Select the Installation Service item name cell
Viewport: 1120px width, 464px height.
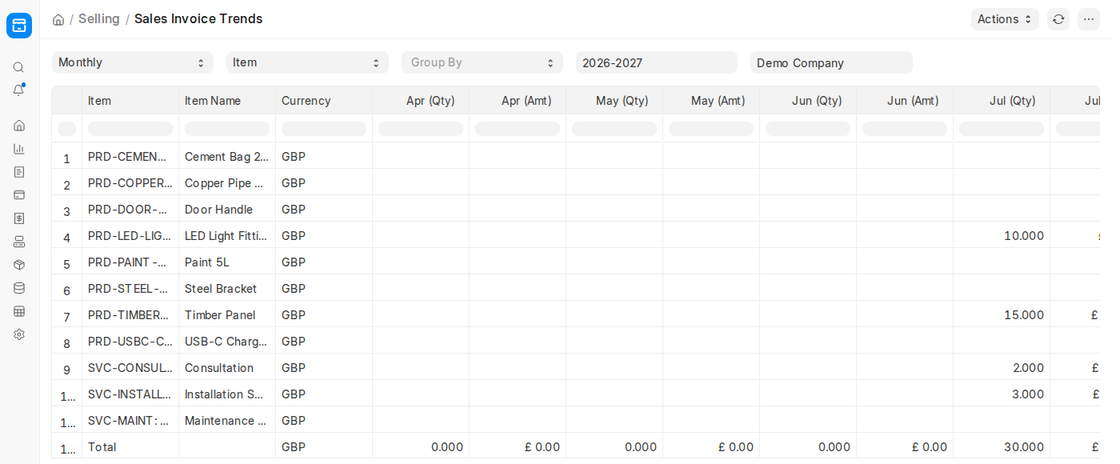(x=227, y=394)
